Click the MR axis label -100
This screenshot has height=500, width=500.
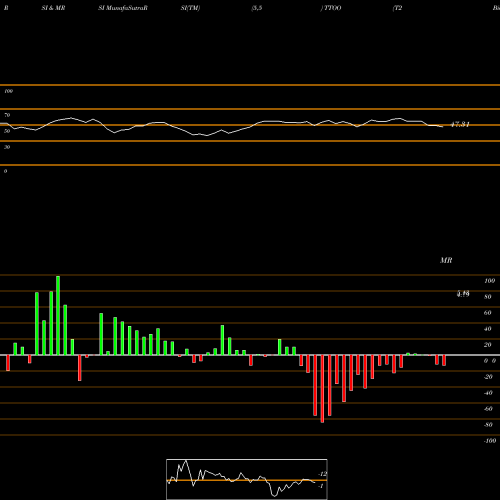point(490,441)
